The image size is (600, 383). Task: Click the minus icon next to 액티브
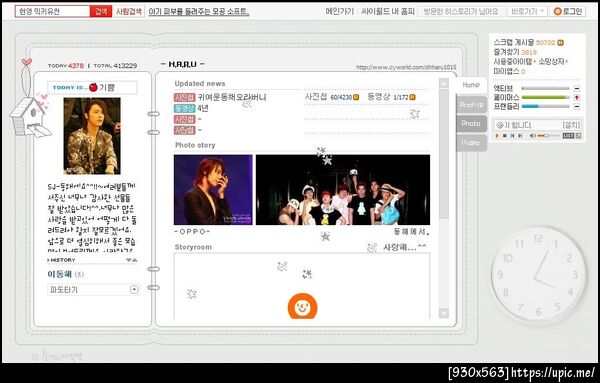[x=577, y=88]
